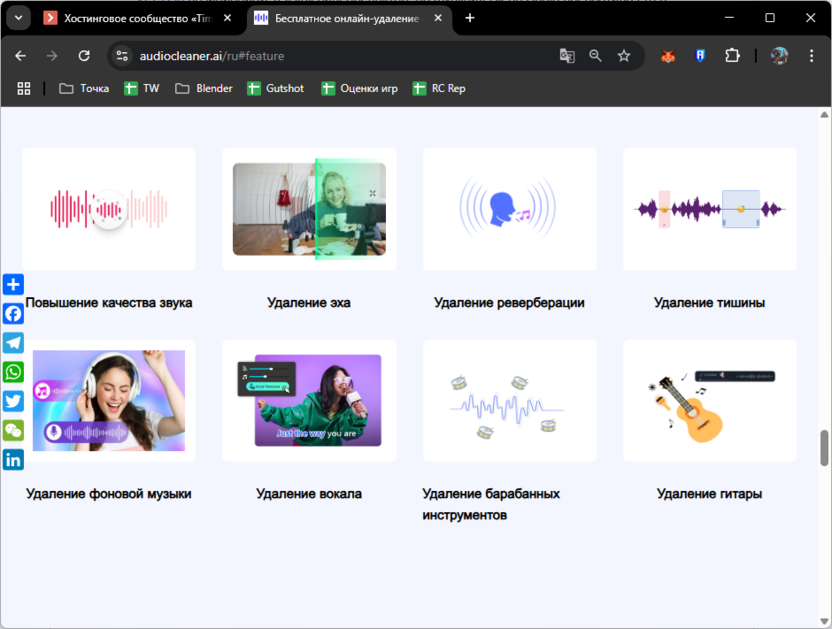Share via the WeChat icon
The width and height of the screenshot is (832, 629).
coord(13,431)
